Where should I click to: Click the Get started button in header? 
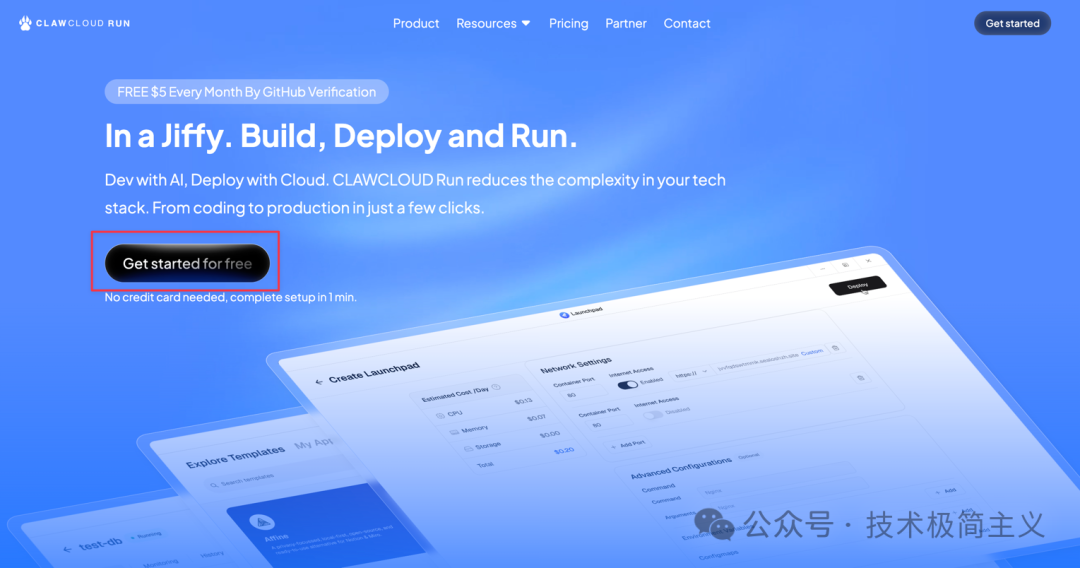pos(1012,23)
